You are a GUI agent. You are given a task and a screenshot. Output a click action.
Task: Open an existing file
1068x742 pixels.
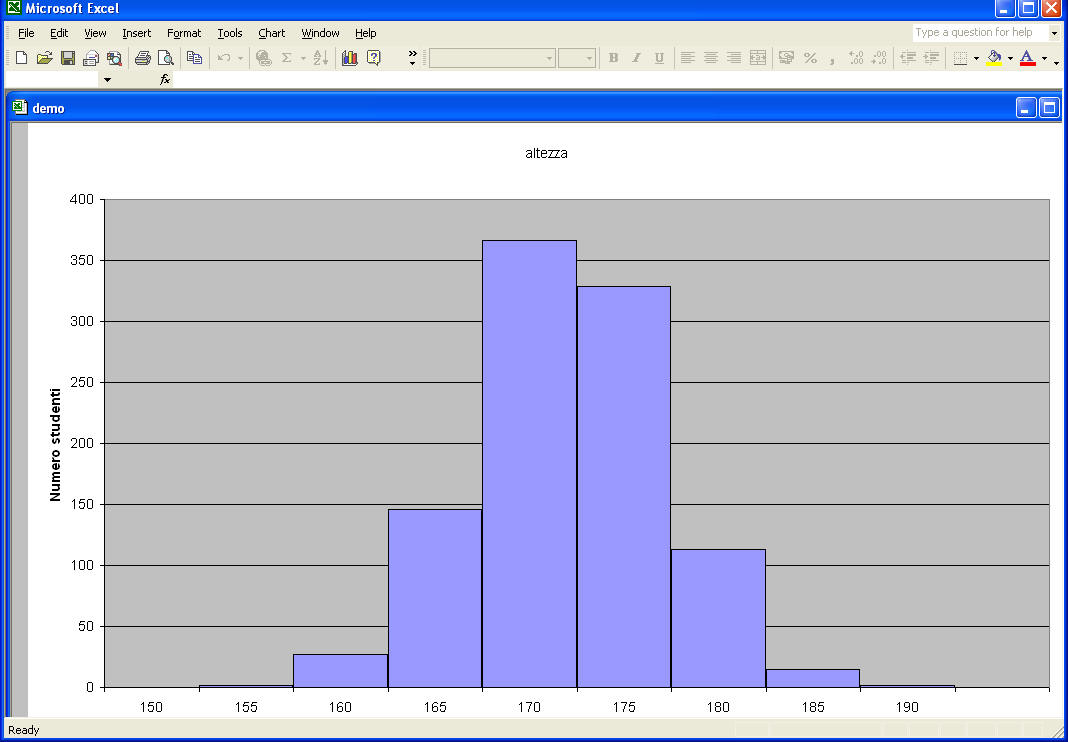(44, 58)
